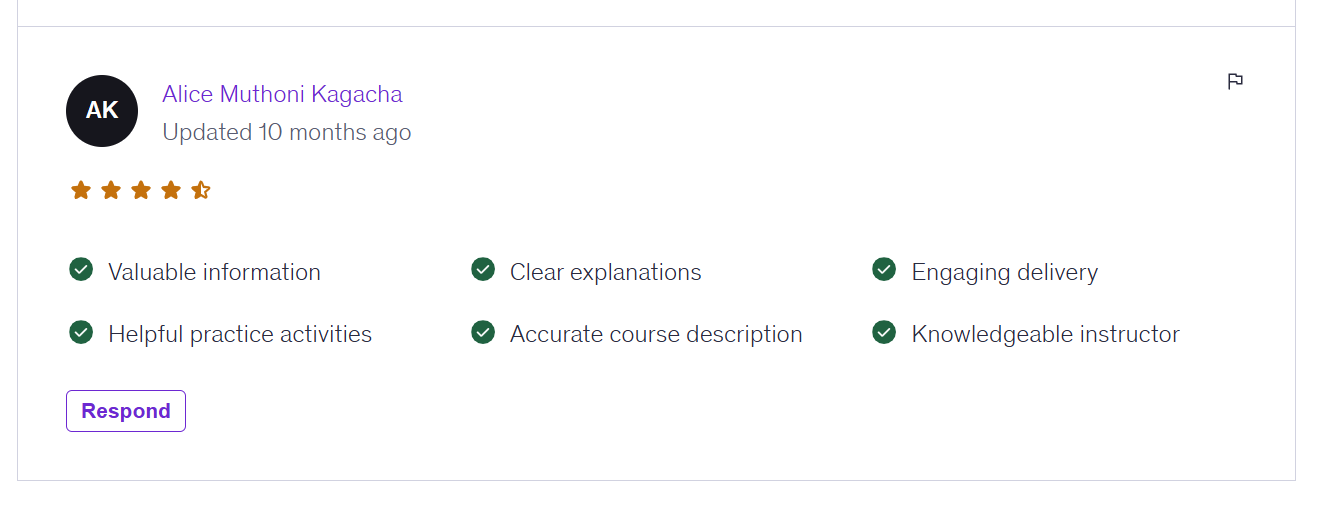Select the Helpful practice activities label text

[x=240, y=334]
